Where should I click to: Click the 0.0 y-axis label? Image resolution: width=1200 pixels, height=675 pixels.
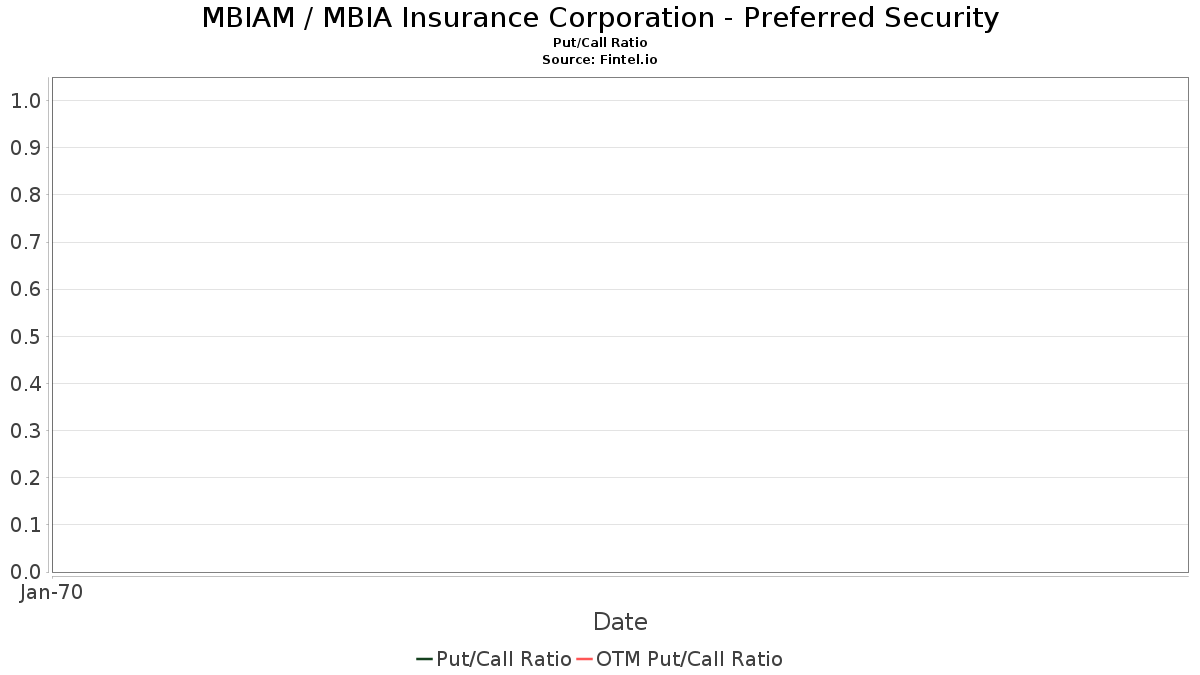26,572
